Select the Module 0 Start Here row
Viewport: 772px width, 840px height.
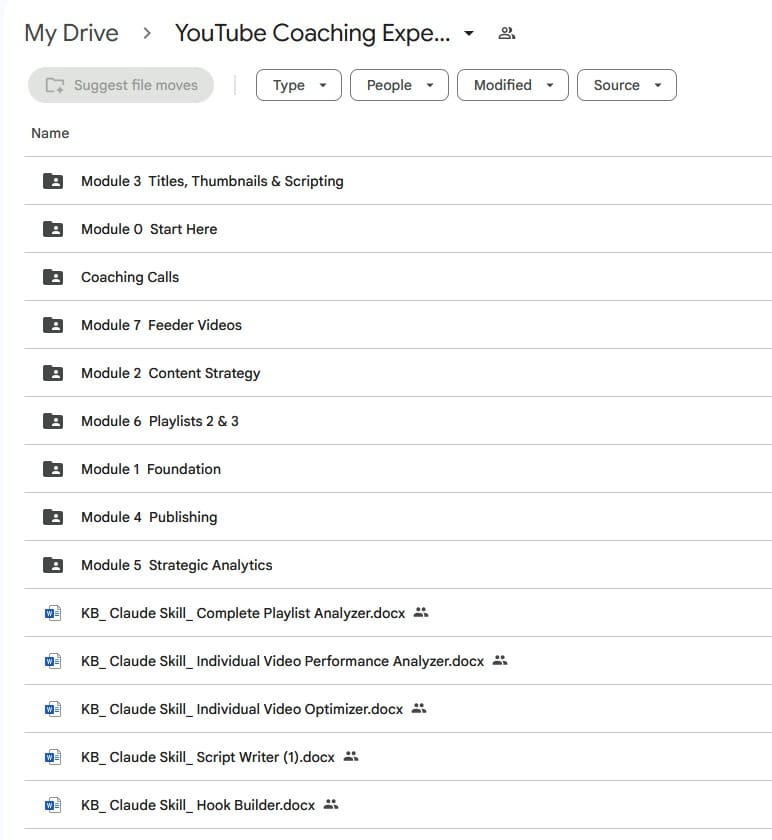click(x=398, y=229)
